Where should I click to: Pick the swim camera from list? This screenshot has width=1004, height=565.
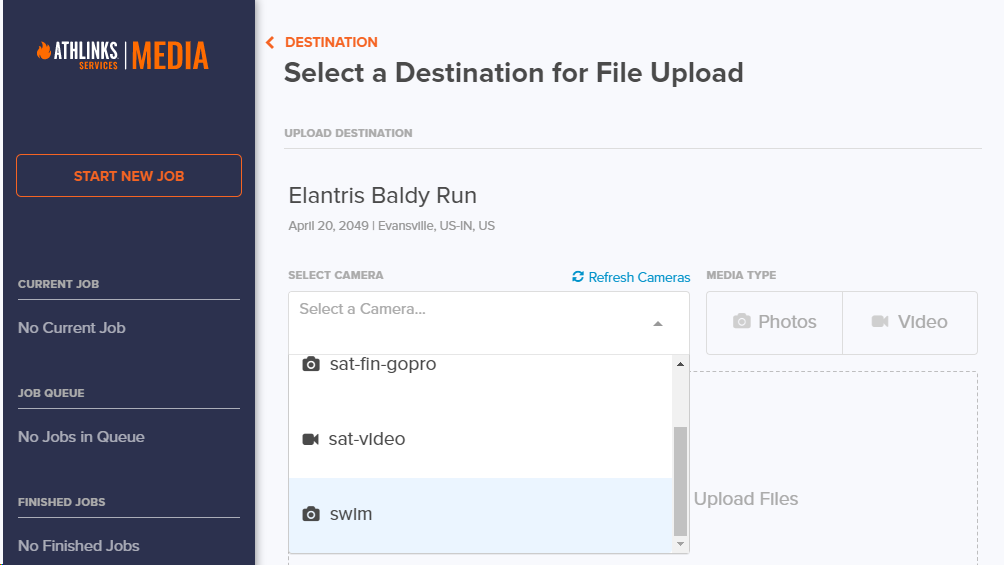(x=351, y=514)
